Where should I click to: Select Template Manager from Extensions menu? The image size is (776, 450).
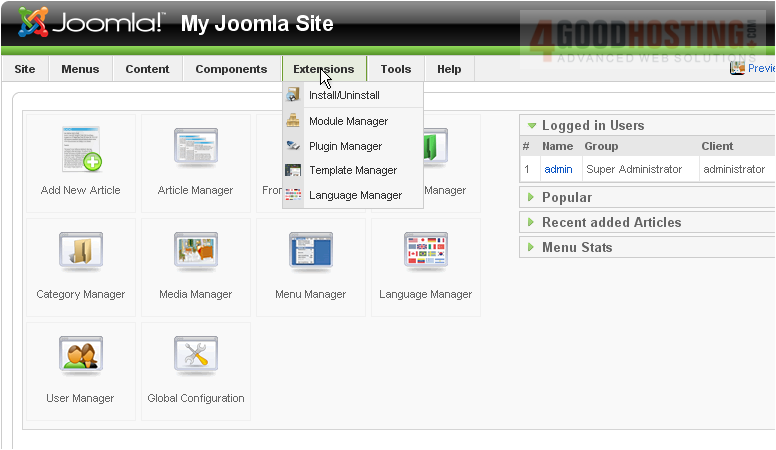coord(352,170)
